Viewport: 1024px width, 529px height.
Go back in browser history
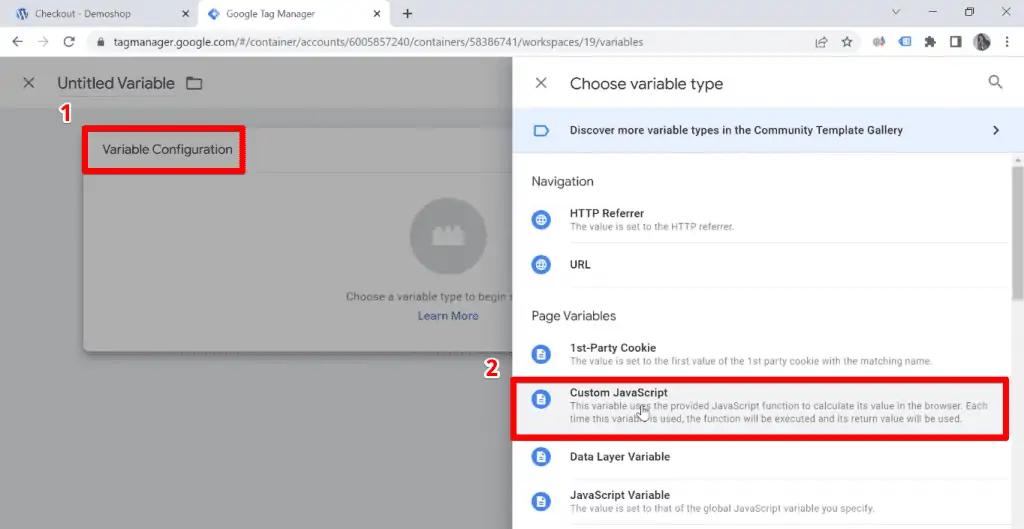click(18, 42)
